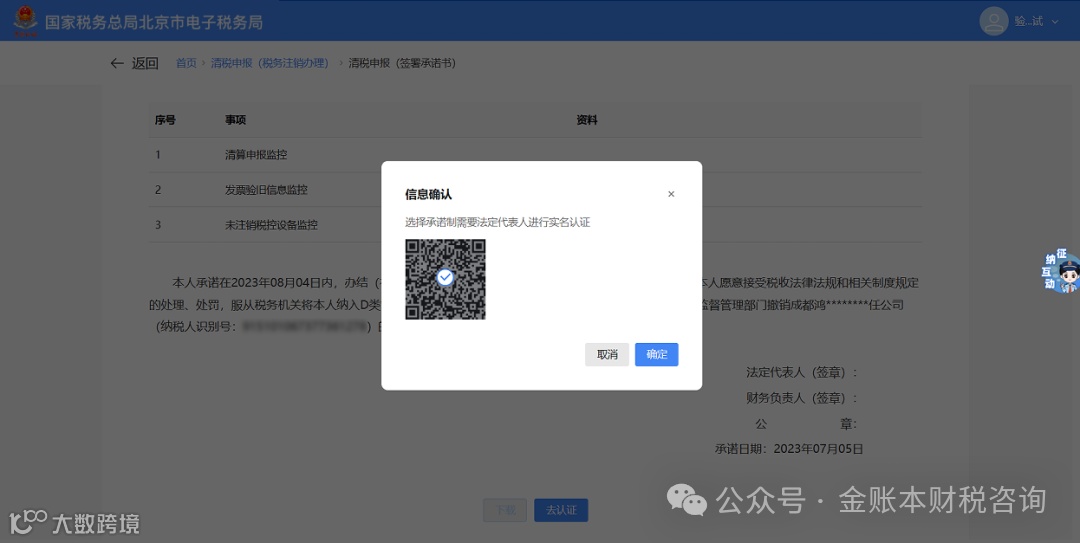
Task: Expand the user account dropdown arrow
Action: [1055, 22]
